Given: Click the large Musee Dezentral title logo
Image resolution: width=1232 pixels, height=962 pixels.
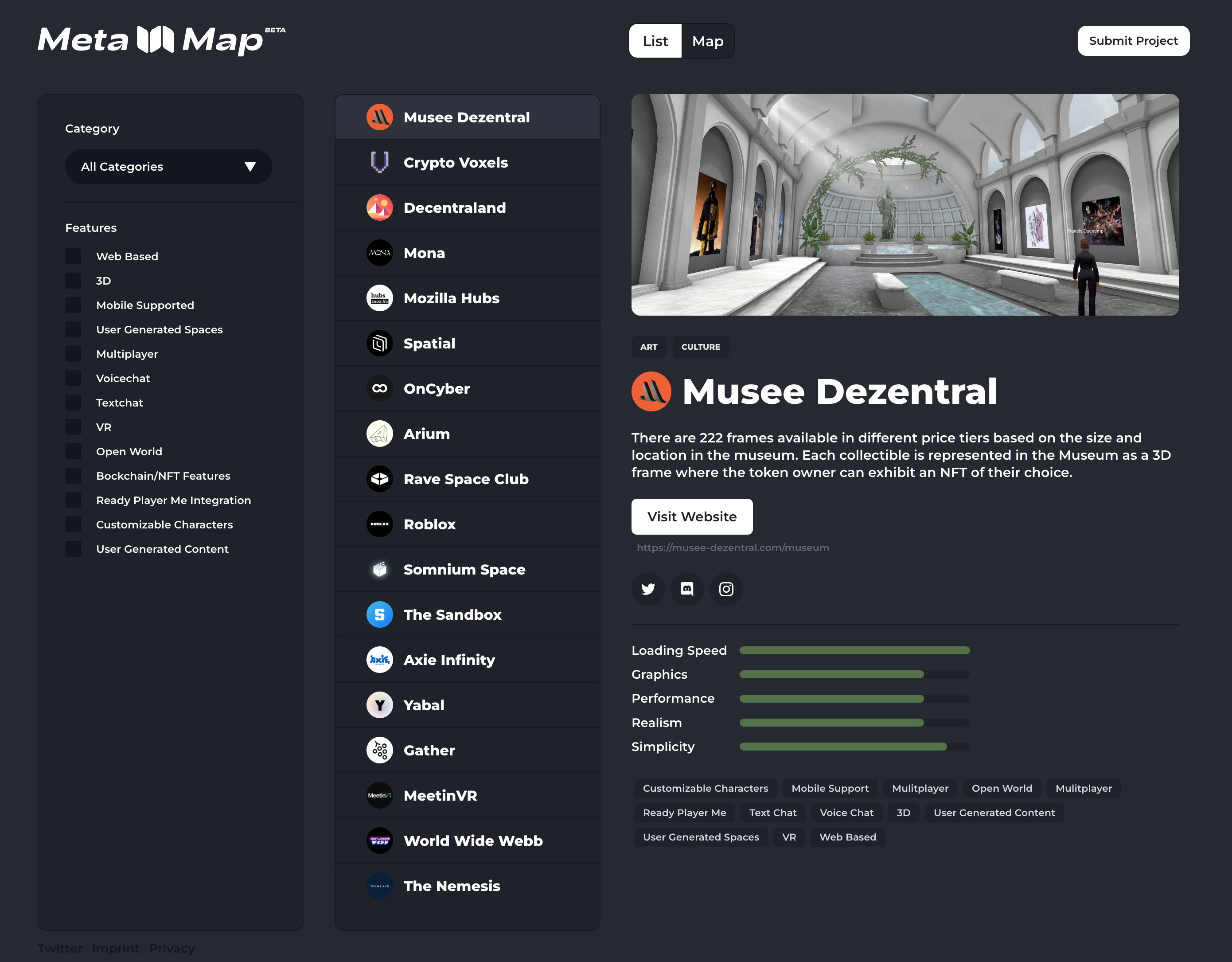Looking at the screenshot, I should [x=651, y=391].
